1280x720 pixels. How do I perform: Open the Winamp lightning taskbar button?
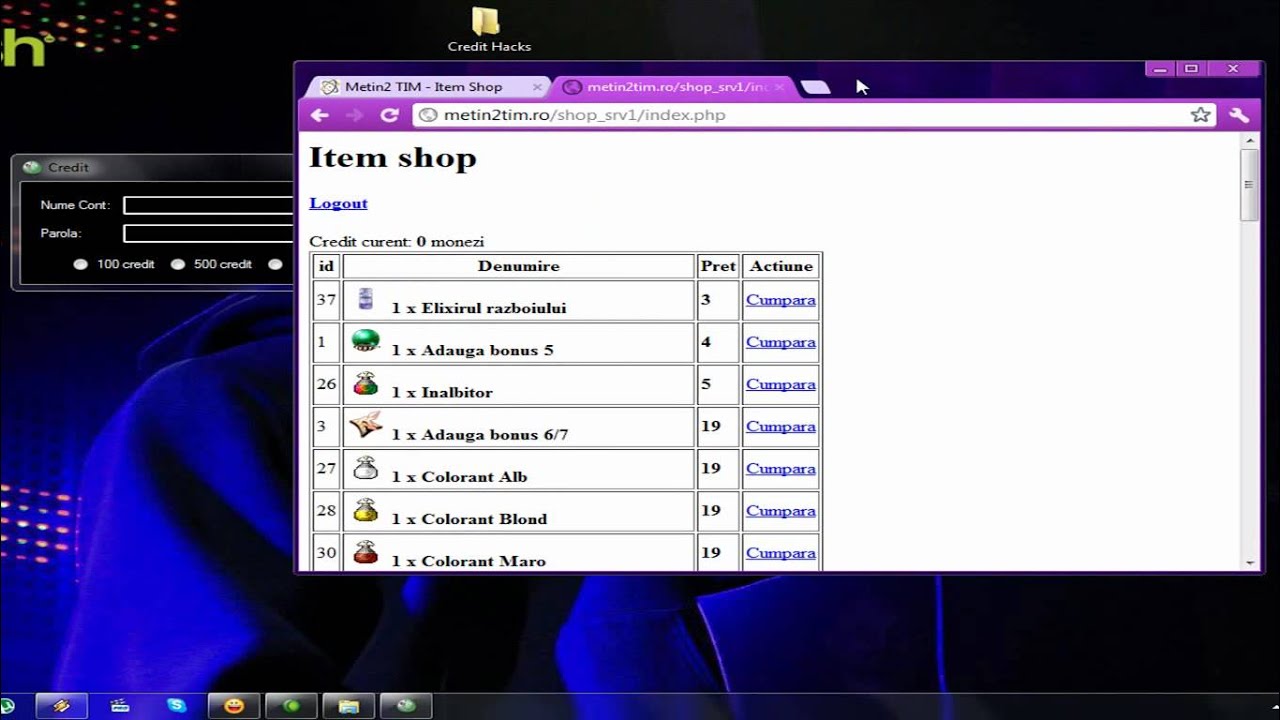point(62,706)
